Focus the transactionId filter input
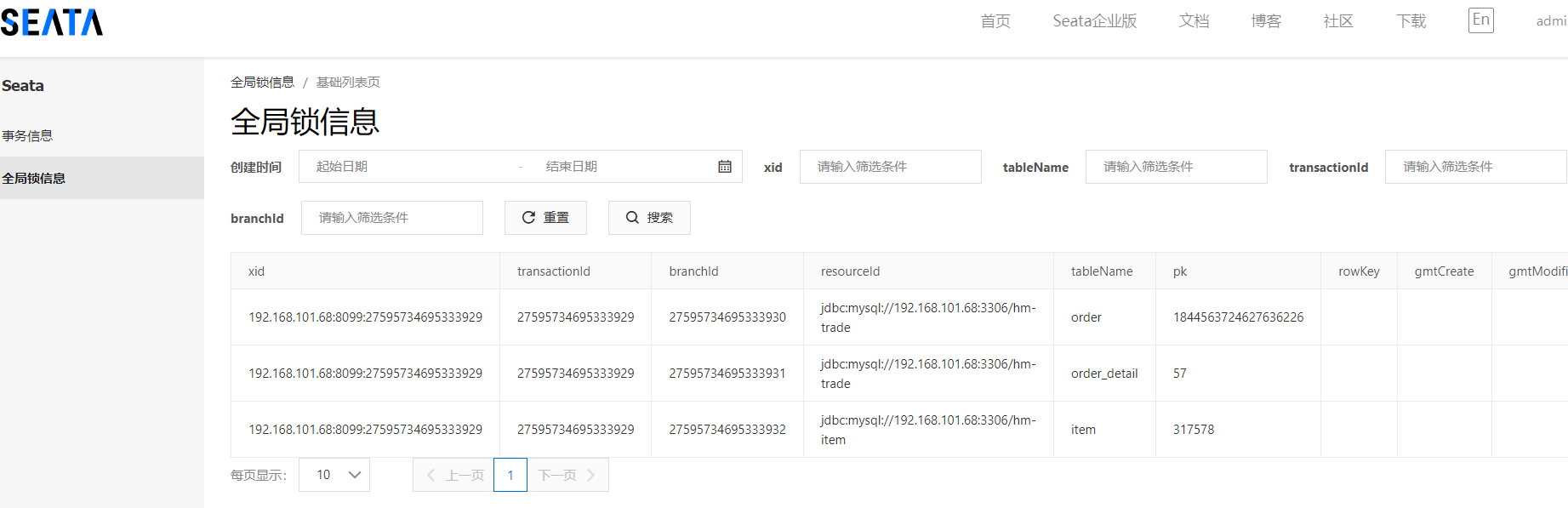 pos(1475,167)
